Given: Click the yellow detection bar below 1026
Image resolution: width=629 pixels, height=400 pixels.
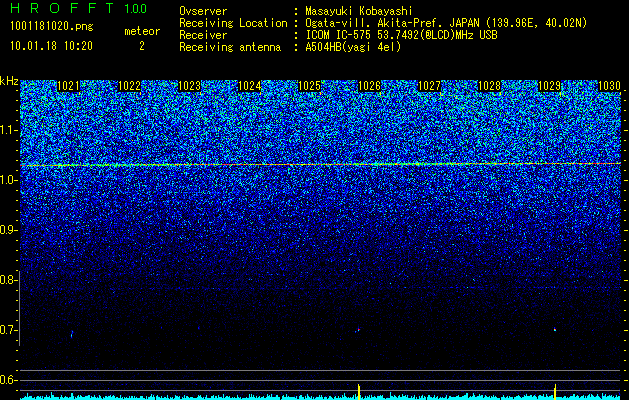Looking at the screenshot, I should [x=359, y=392].
